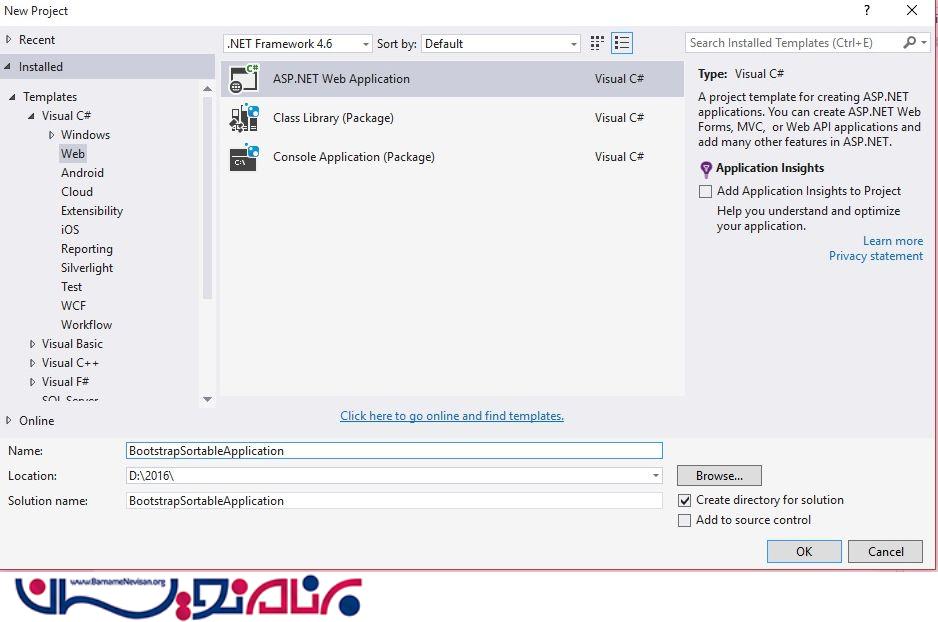Click the Cancel button

pyautogui.click(x=885, y=551)
